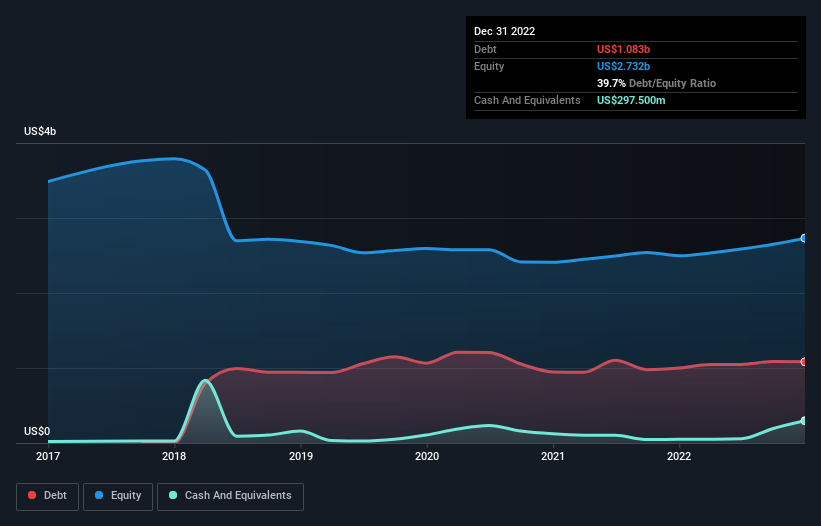The image size is (821, 526).
Task: Click the tooltip Debt row label
Action: coord(485,49)
